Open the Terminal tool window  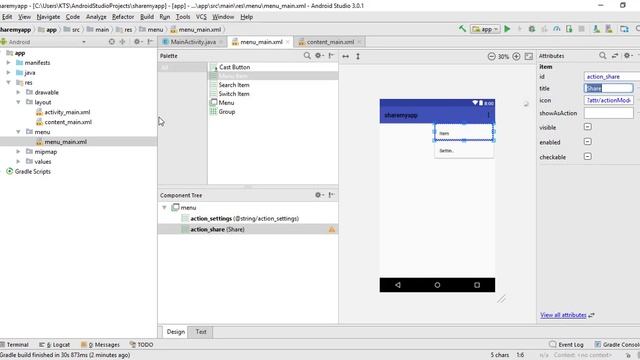15,344
